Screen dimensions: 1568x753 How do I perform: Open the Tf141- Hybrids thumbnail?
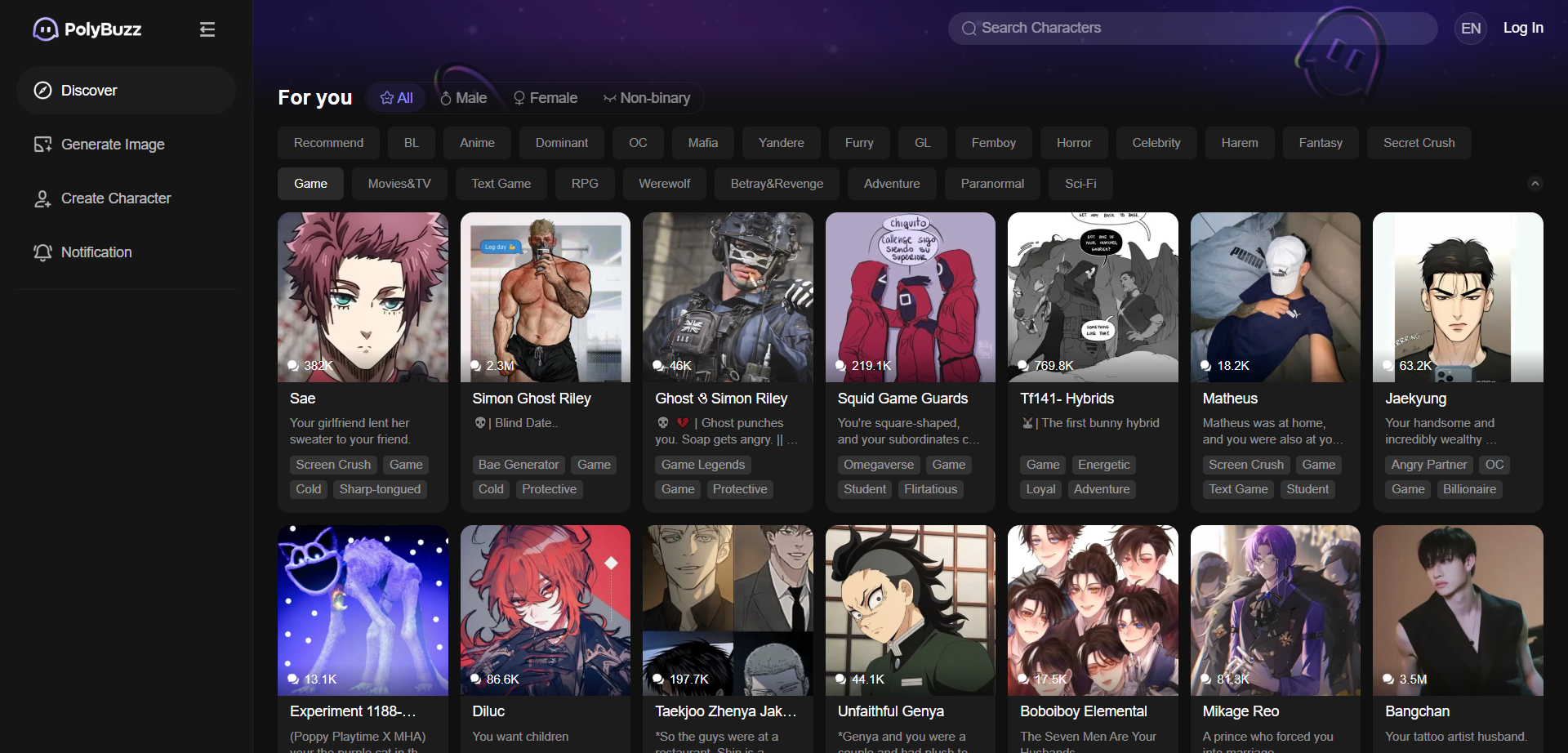(x=1093, y=297)
